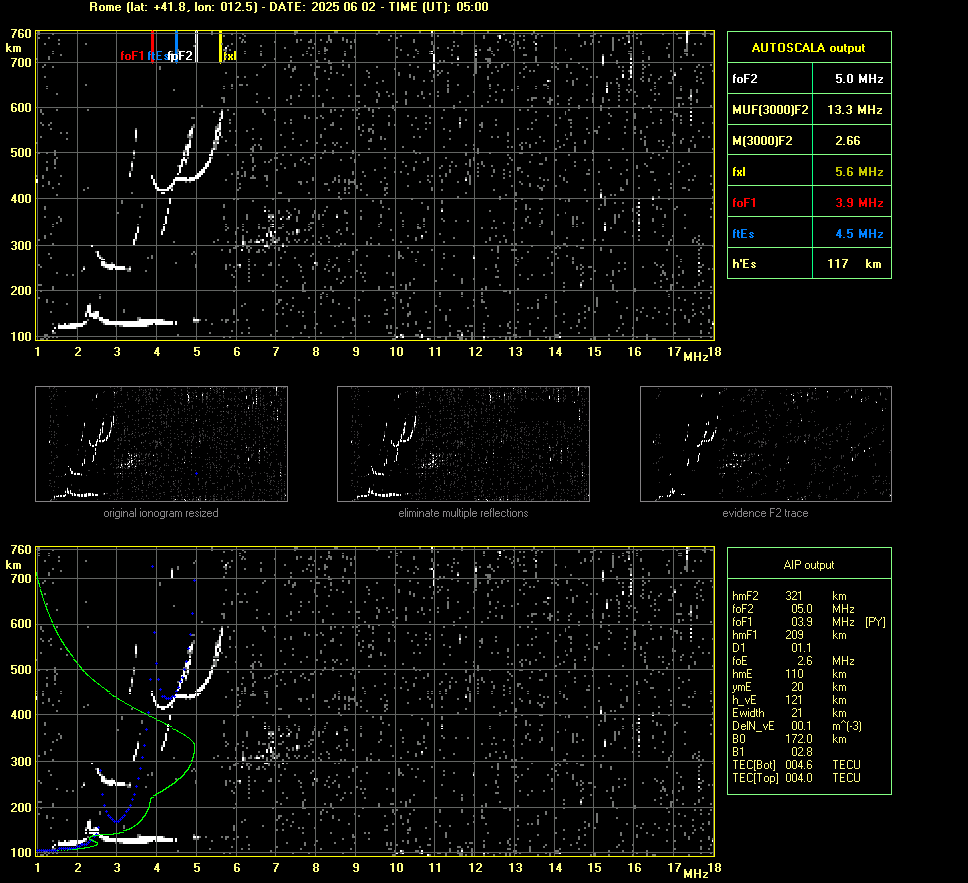Open the eliminate multiple reflections thumbnail

[463, 444]
